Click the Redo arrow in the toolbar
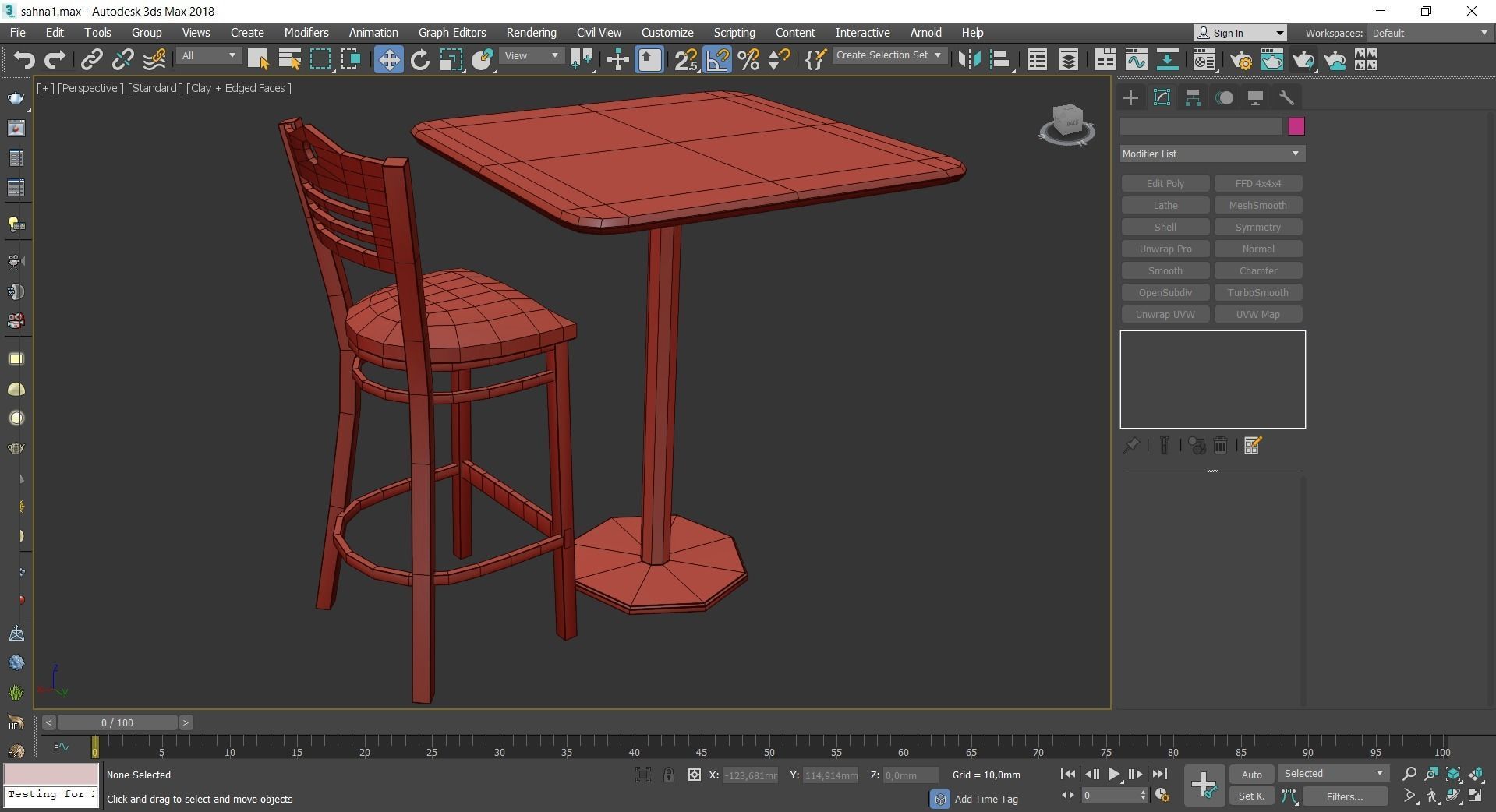 (55, 60)
